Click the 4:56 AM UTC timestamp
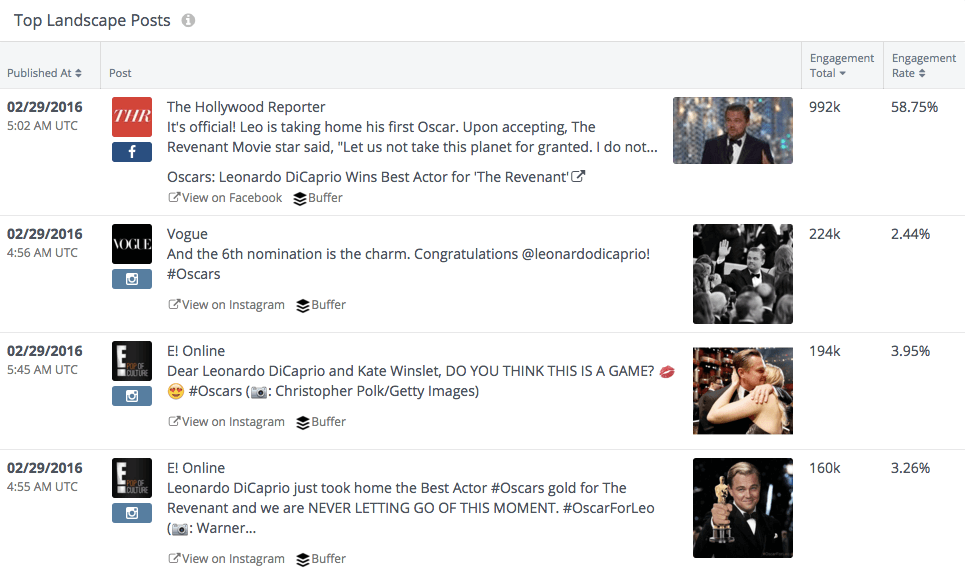 42,252
